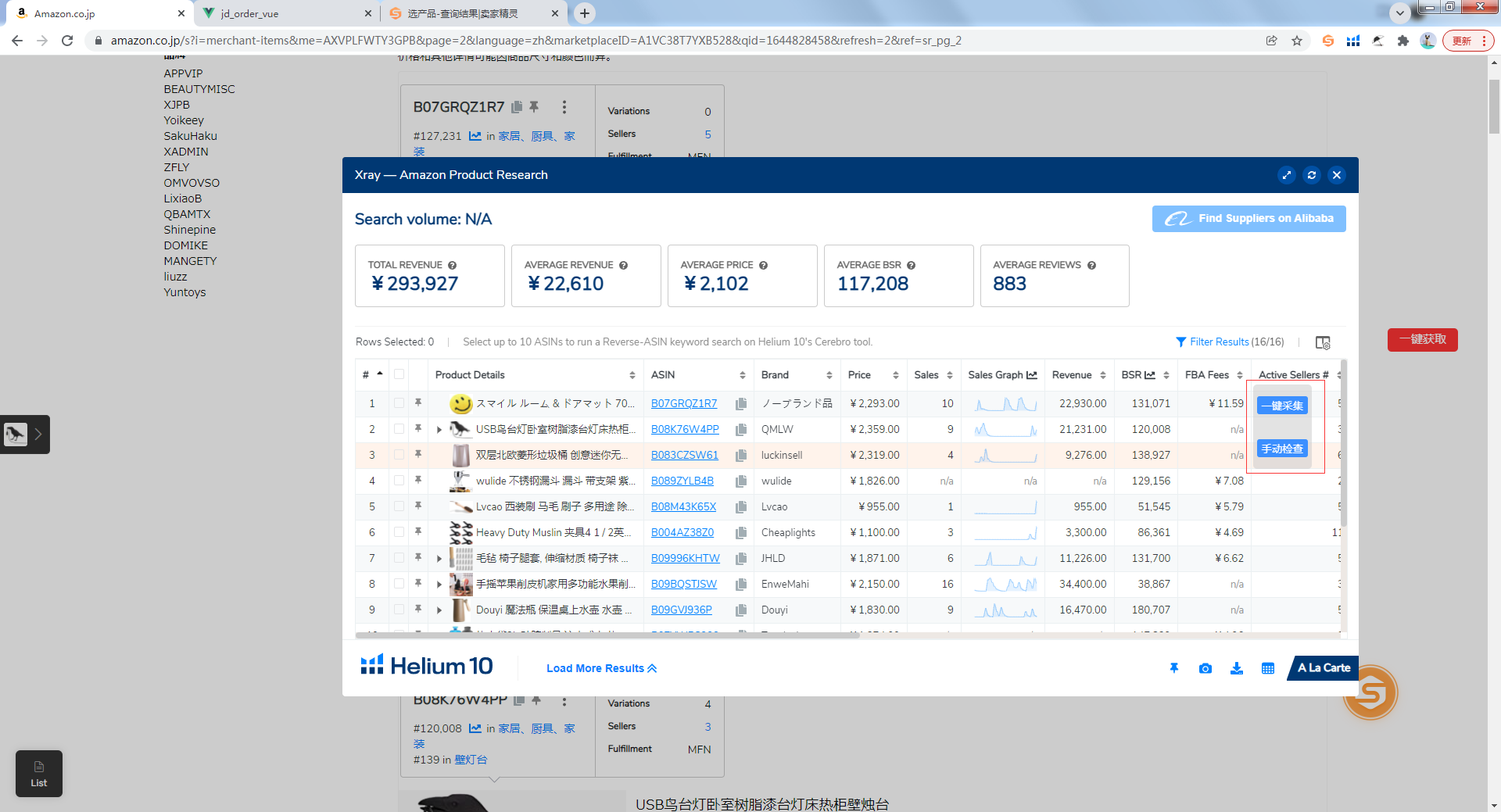Expand Xray window with the fullscreen icon
This screenshot has width=1501, height=812.
point(1287,175)
